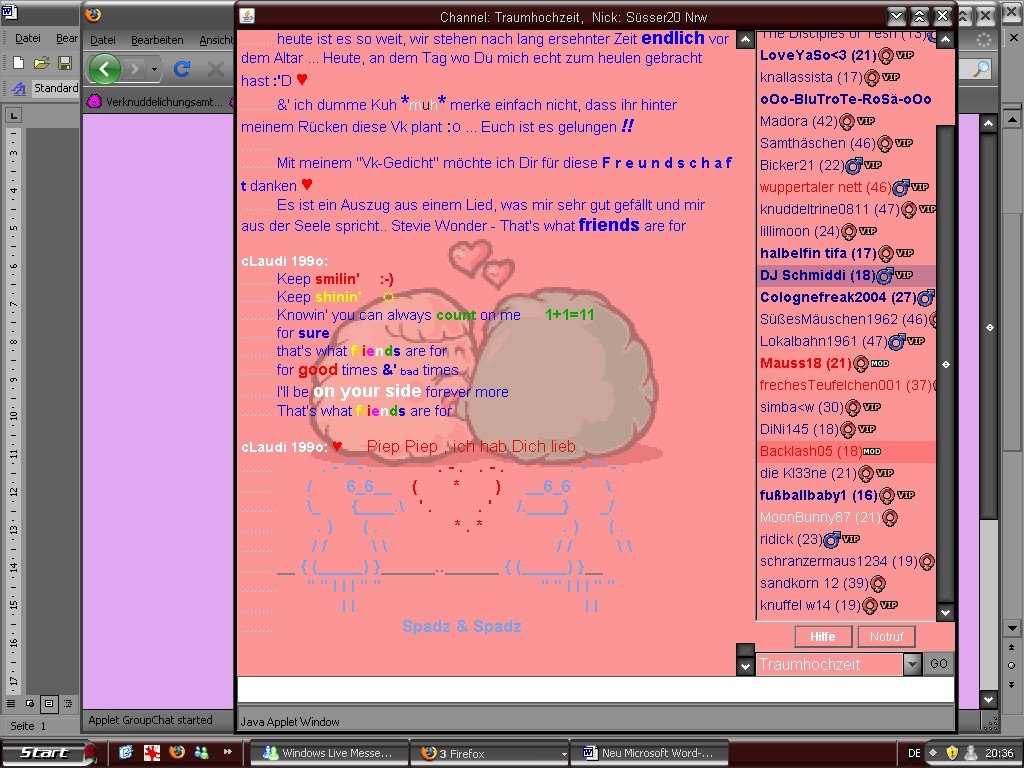Select user DJ Schmiddi in list

point(845,275)
